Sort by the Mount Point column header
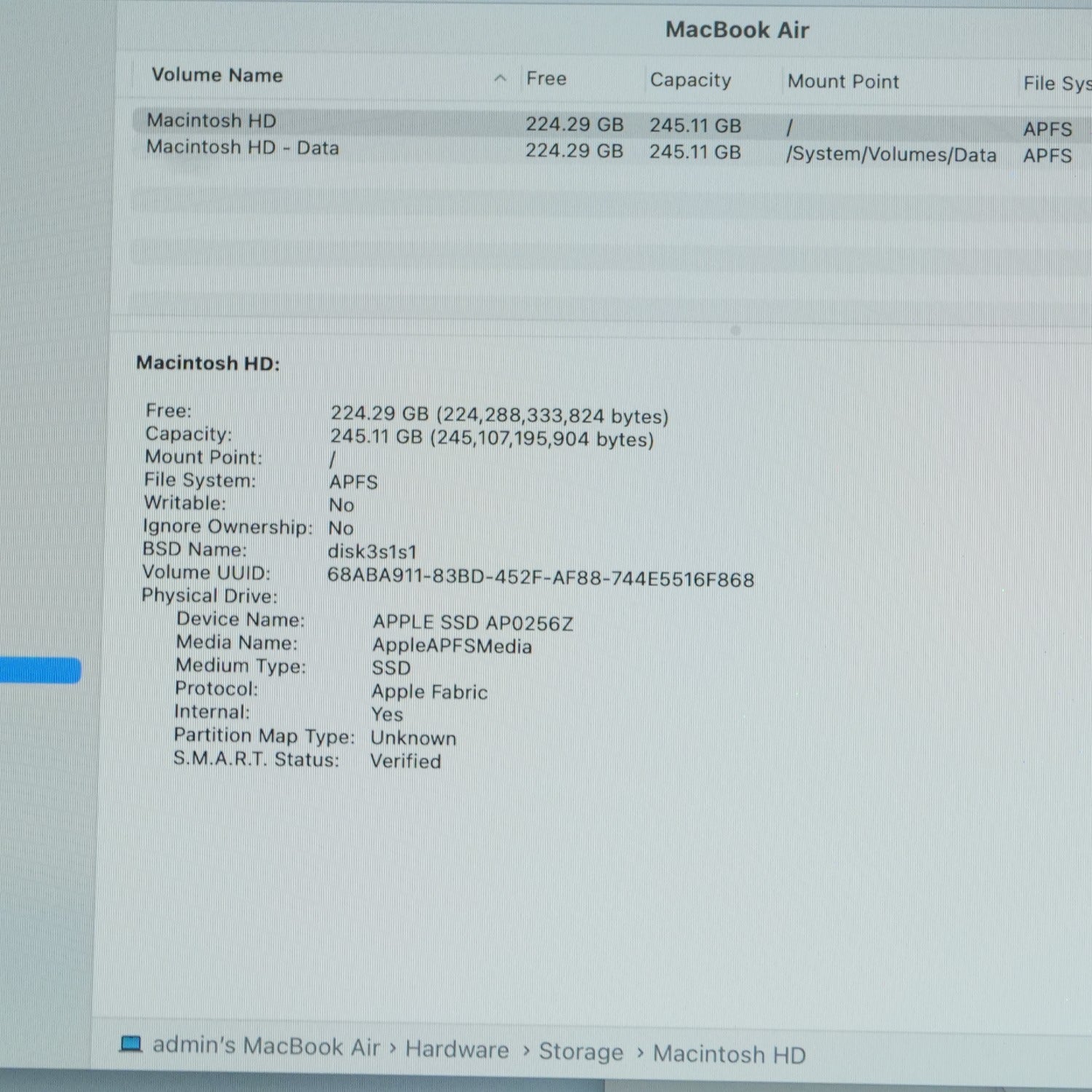 click(x=843, y=81)
